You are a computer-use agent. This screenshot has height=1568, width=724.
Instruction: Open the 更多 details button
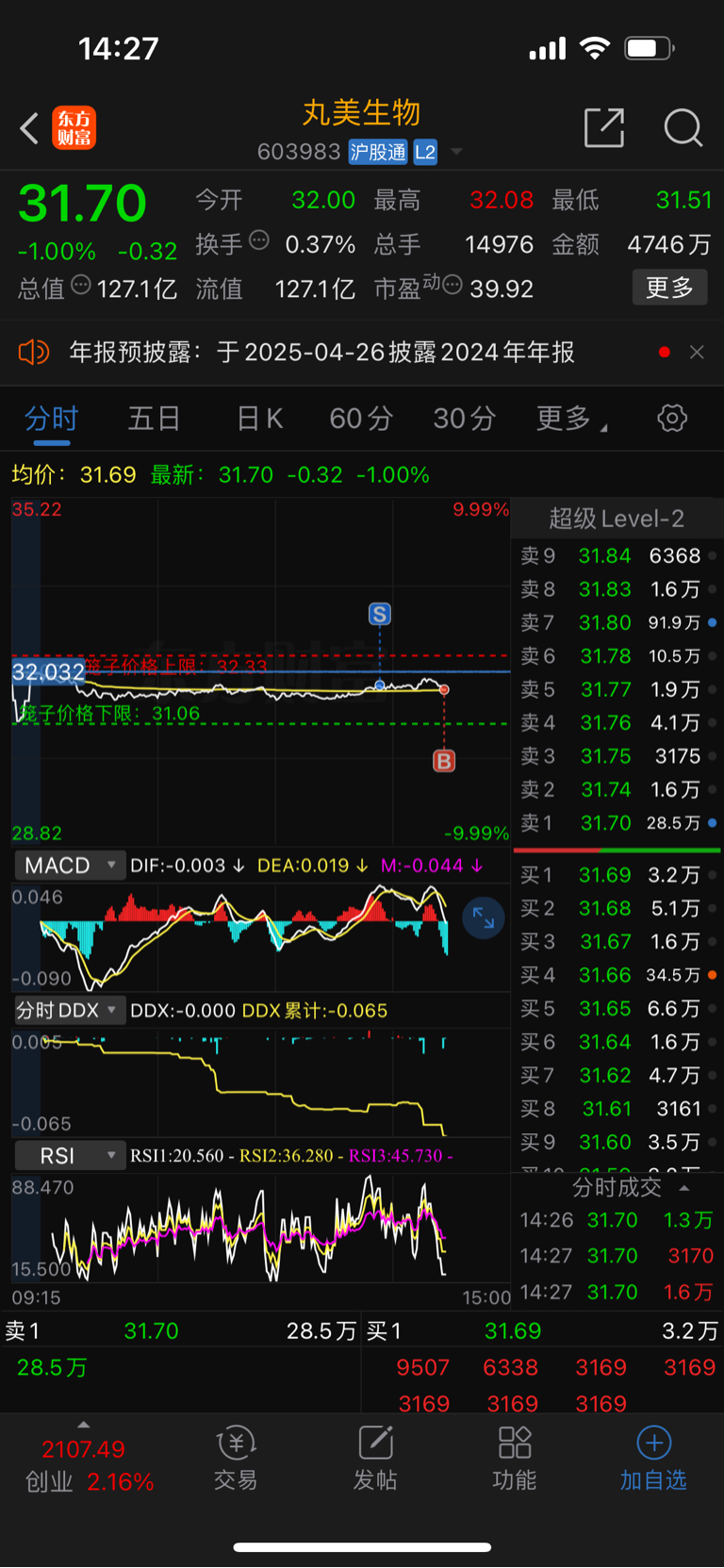tap(669, 288)
